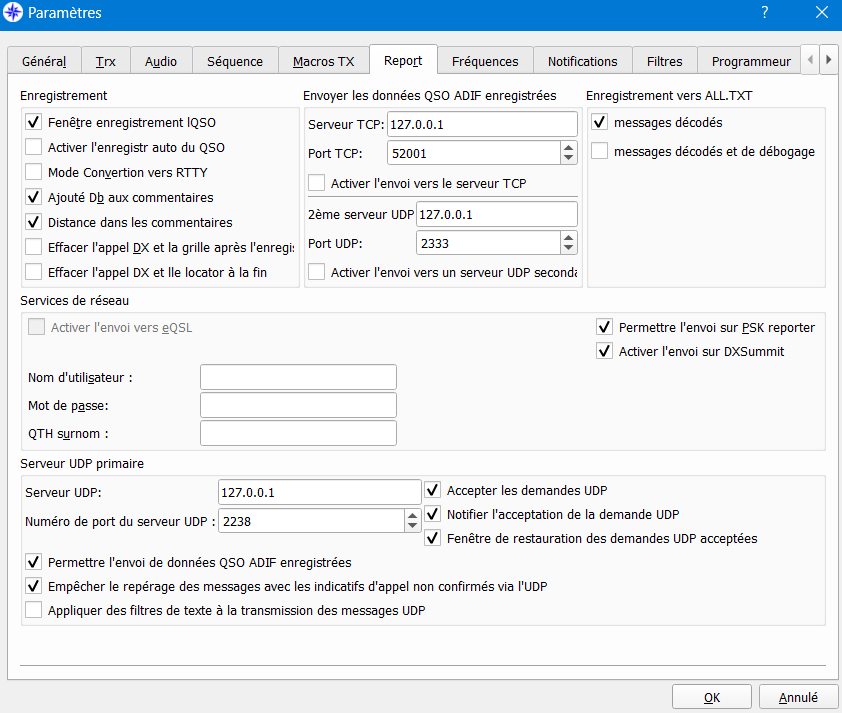Switch to the Notifications tab
This screenshot has height=713, width=842.
click(582, 61)
